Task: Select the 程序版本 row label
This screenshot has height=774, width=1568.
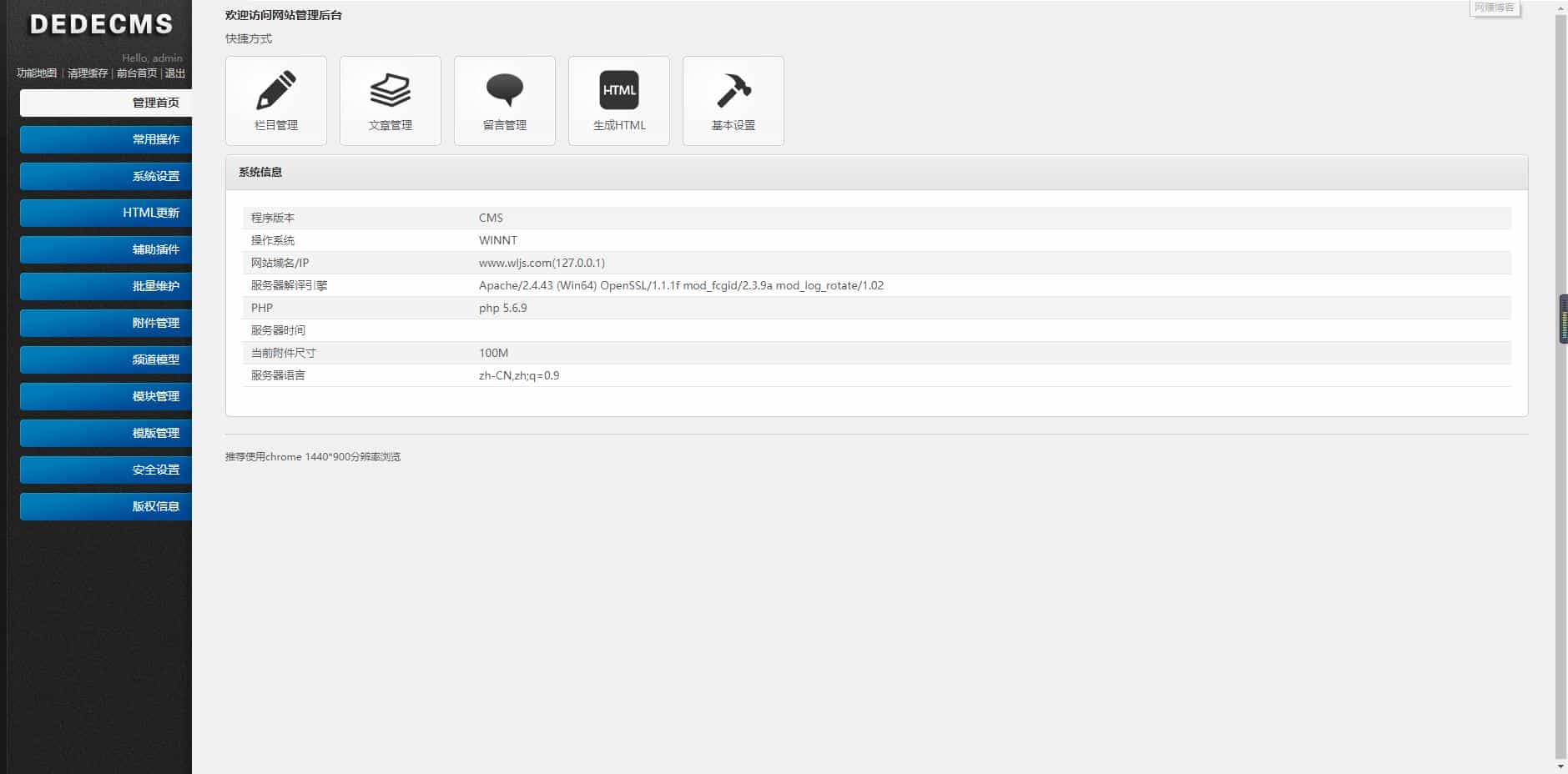Action: click(x=273, y=218)
